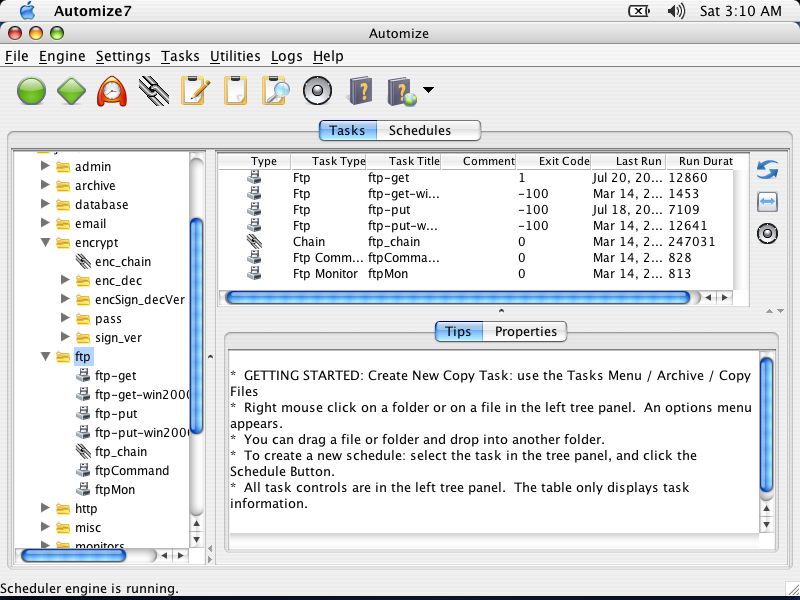The height and width of the screenshot is (600, 800).
Task: Click the clipboard with magnifier icon
Action: [x=276, y=90]
